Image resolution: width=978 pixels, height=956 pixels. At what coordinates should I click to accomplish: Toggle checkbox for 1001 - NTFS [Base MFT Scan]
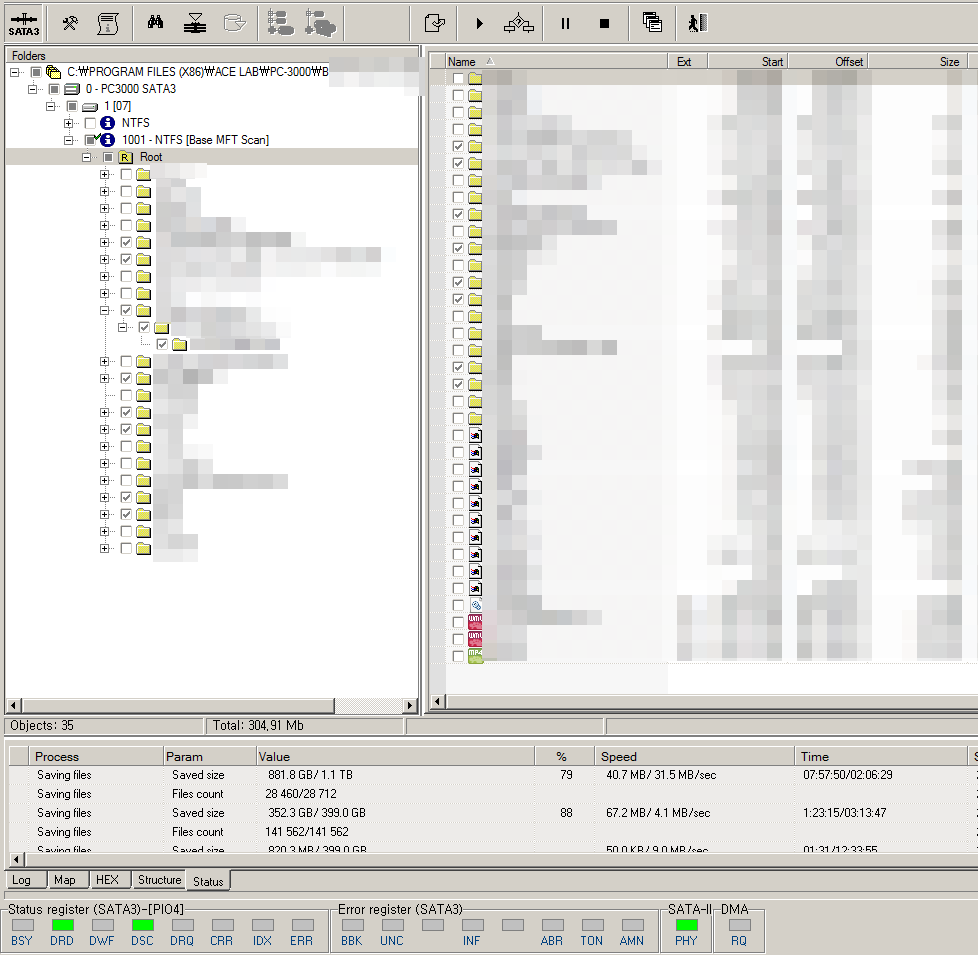pyautogui.click(x=90, y=140)
